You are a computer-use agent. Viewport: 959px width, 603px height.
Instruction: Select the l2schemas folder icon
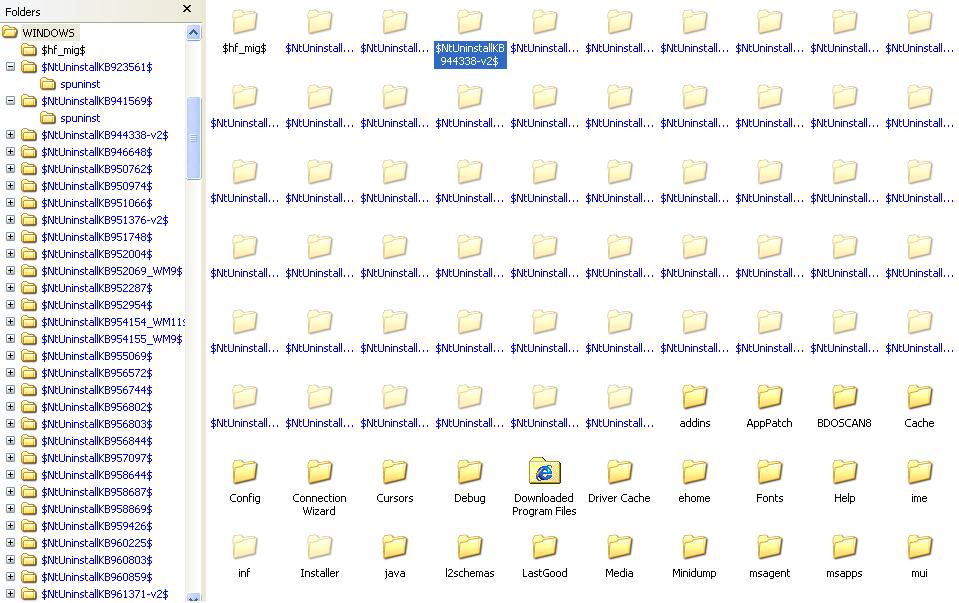coord(470,547)
